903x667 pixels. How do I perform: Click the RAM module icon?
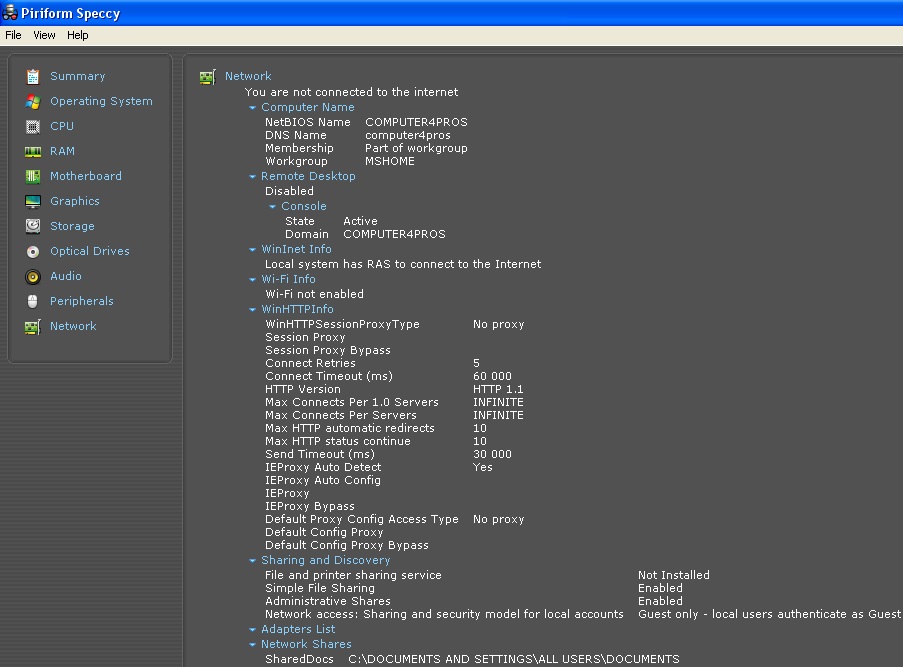tap(33, 151)
